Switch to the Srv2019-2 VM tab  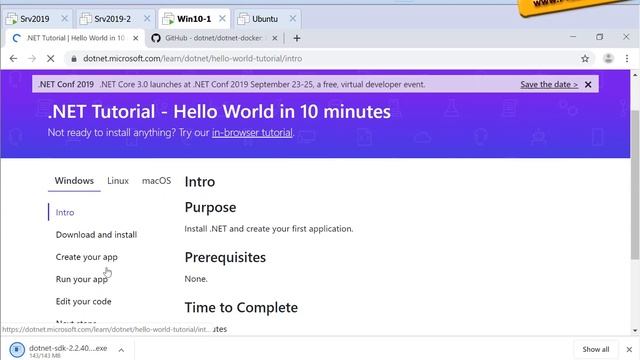point(112,19)
